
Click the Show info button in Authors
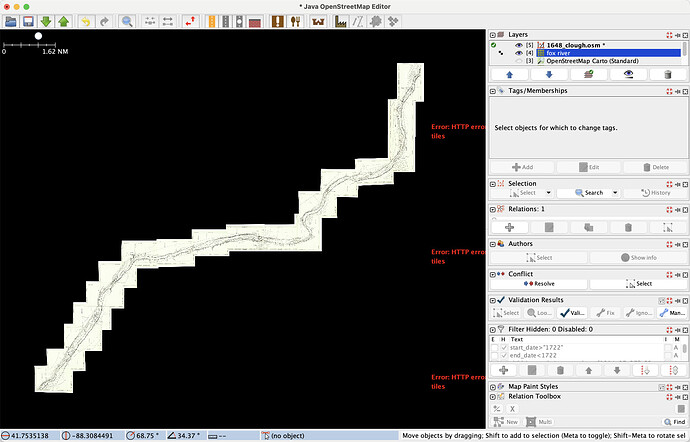pyautogui.click(x=636, y=257)
